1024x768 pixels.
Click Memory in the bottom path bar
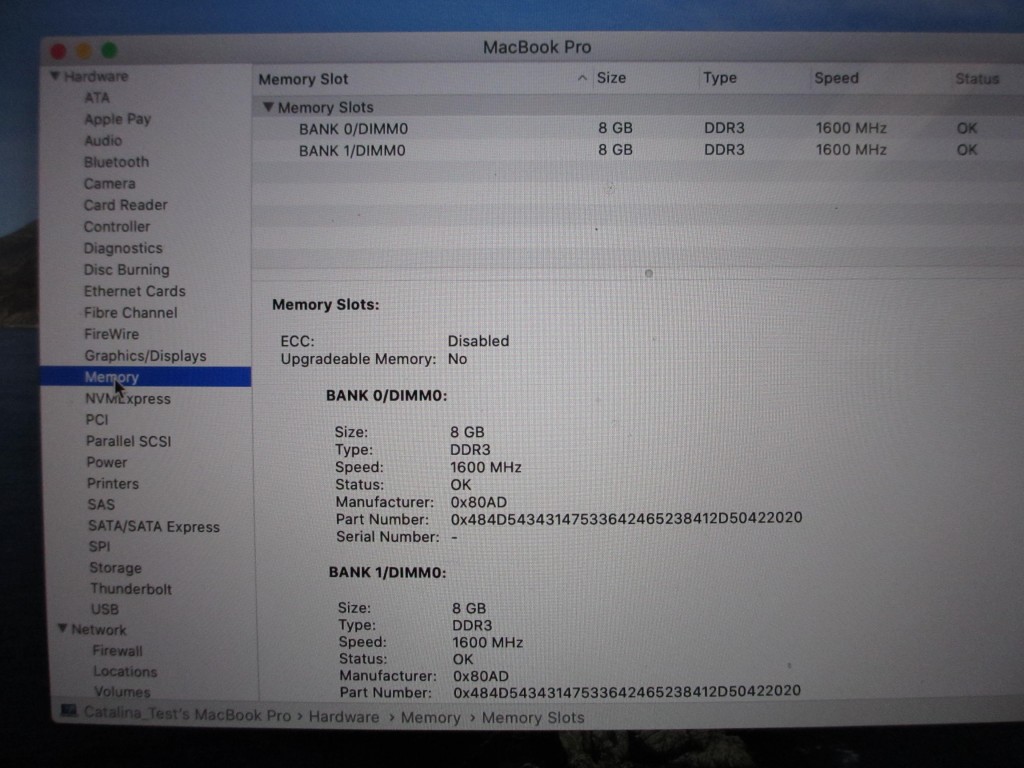point(430,718)
